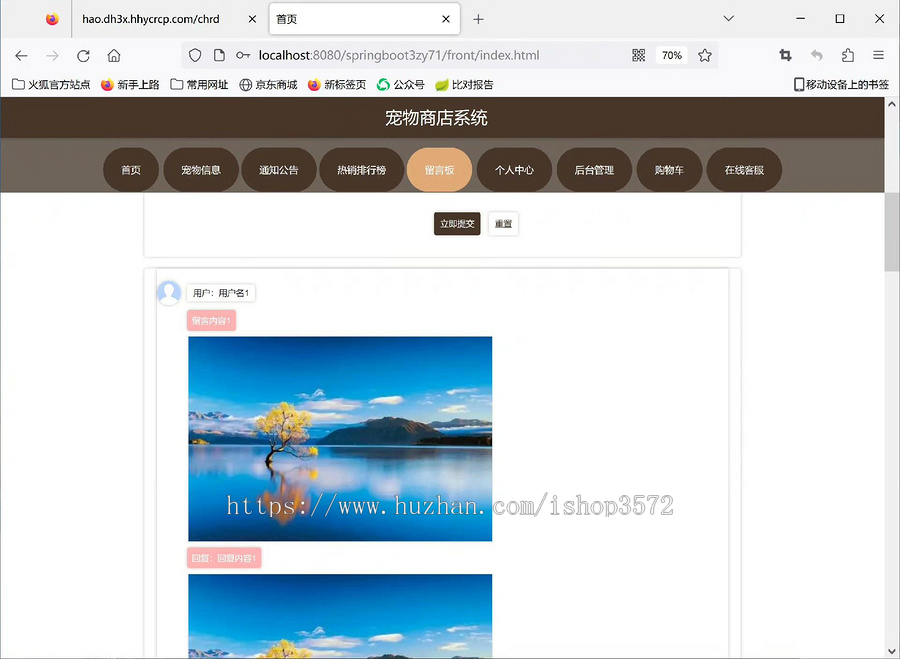Go back using the browser back arrow
Screen dimensions: 900x659
click(21, 56)
